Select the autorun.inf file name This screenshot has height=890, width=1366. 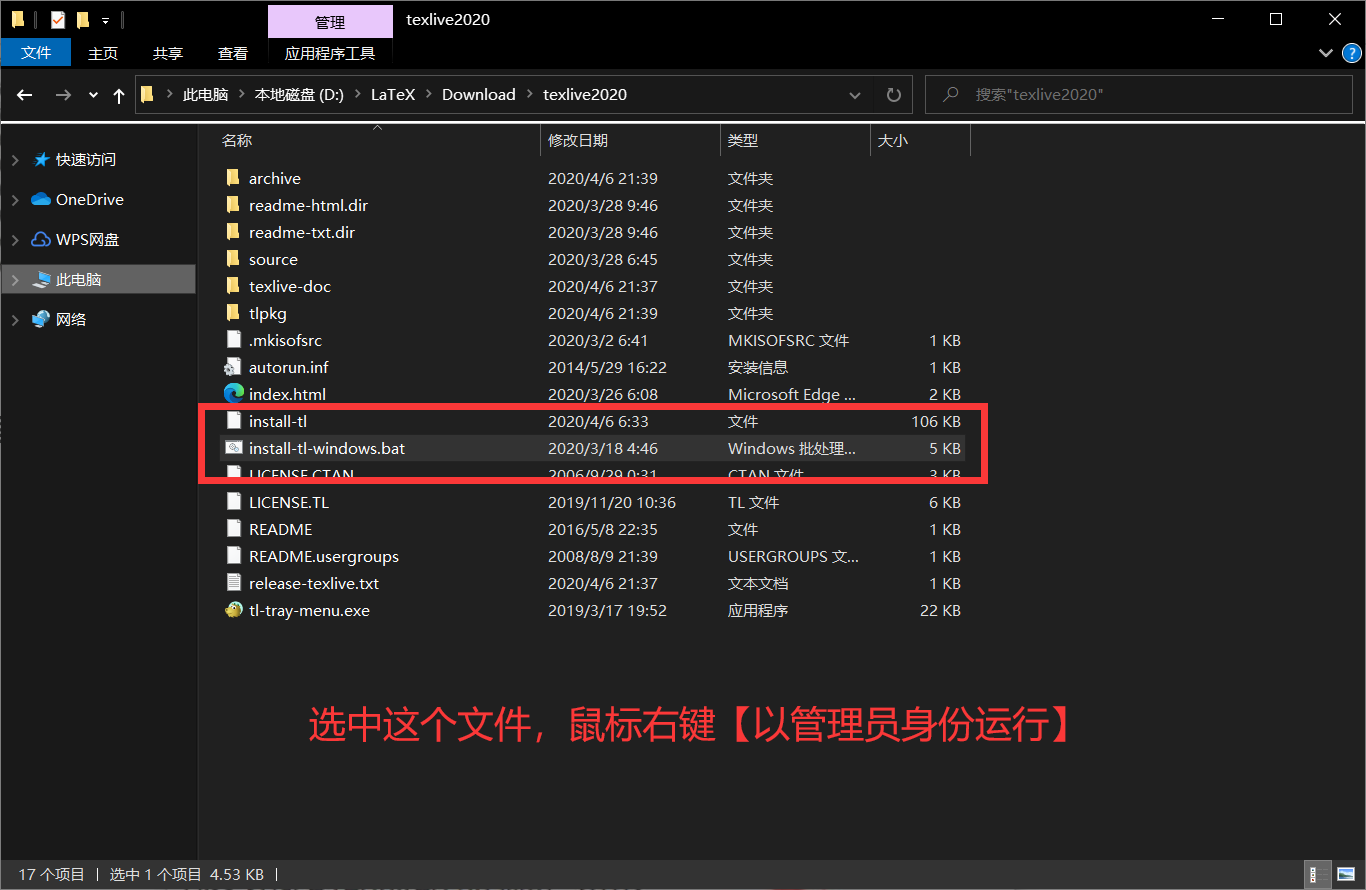[x=288, y=367]
